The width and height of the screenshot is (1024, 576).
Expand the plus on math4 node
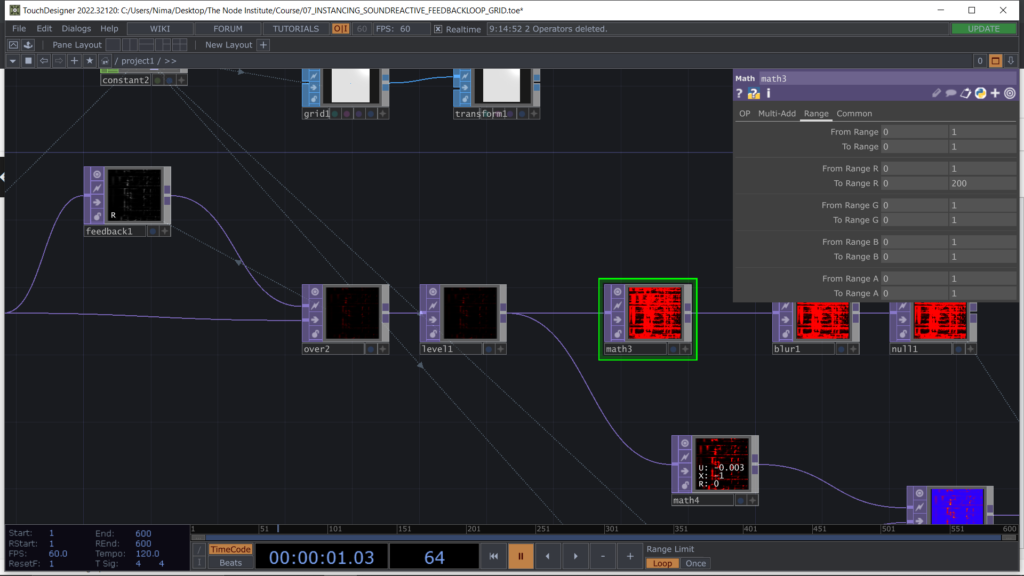pyautogui.click(x=752, y=500)
